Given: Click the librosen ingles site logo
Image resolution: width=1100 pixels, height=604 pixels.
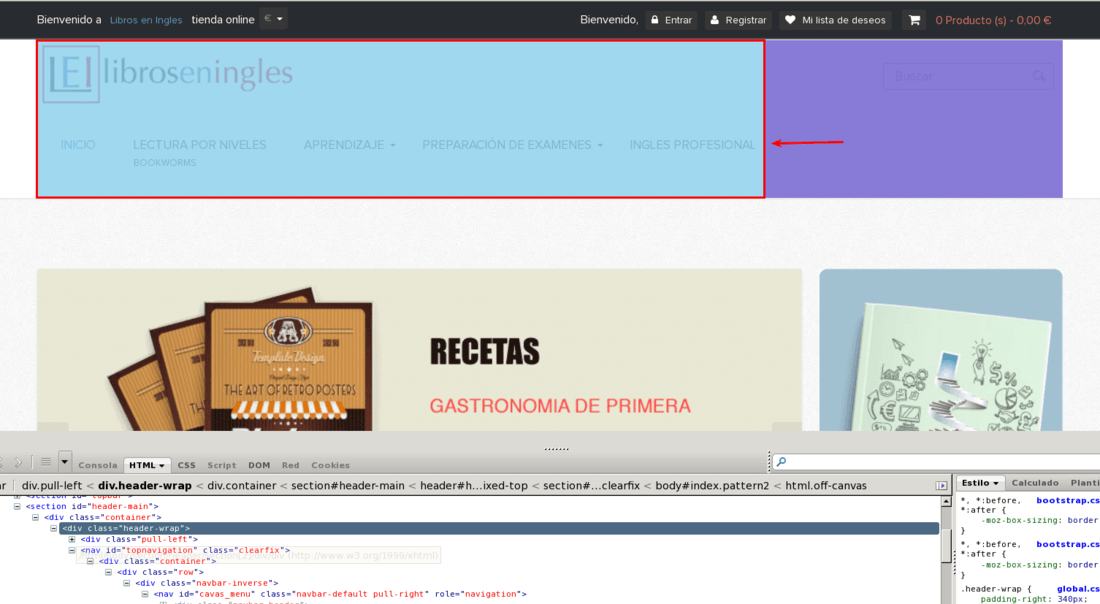Looking at the screenshot, I should [168, 74].
